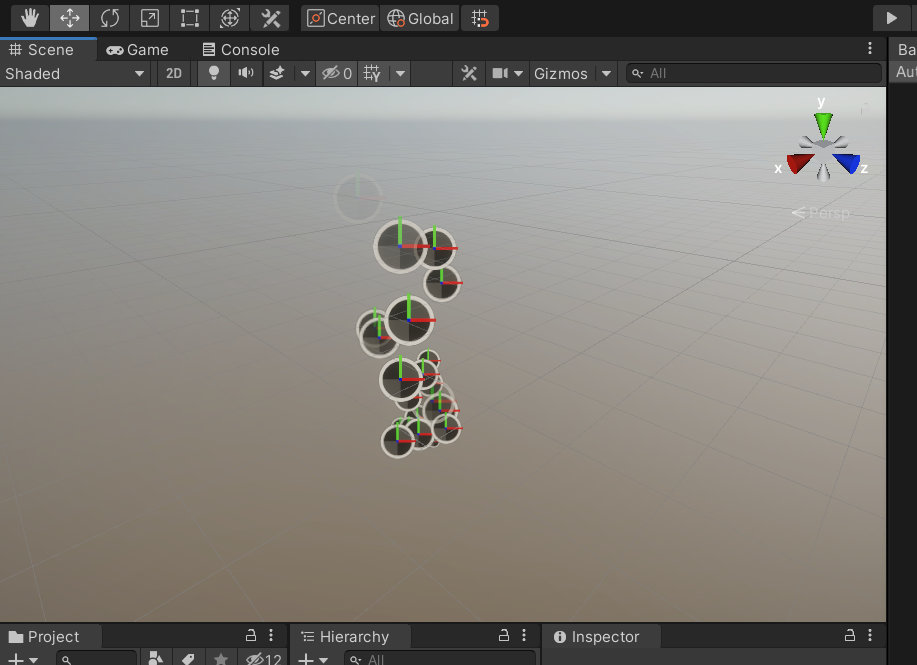Screen dimensions: 917x665
Task: Lock the Inspector panel
Action: (x=850, y=635)
